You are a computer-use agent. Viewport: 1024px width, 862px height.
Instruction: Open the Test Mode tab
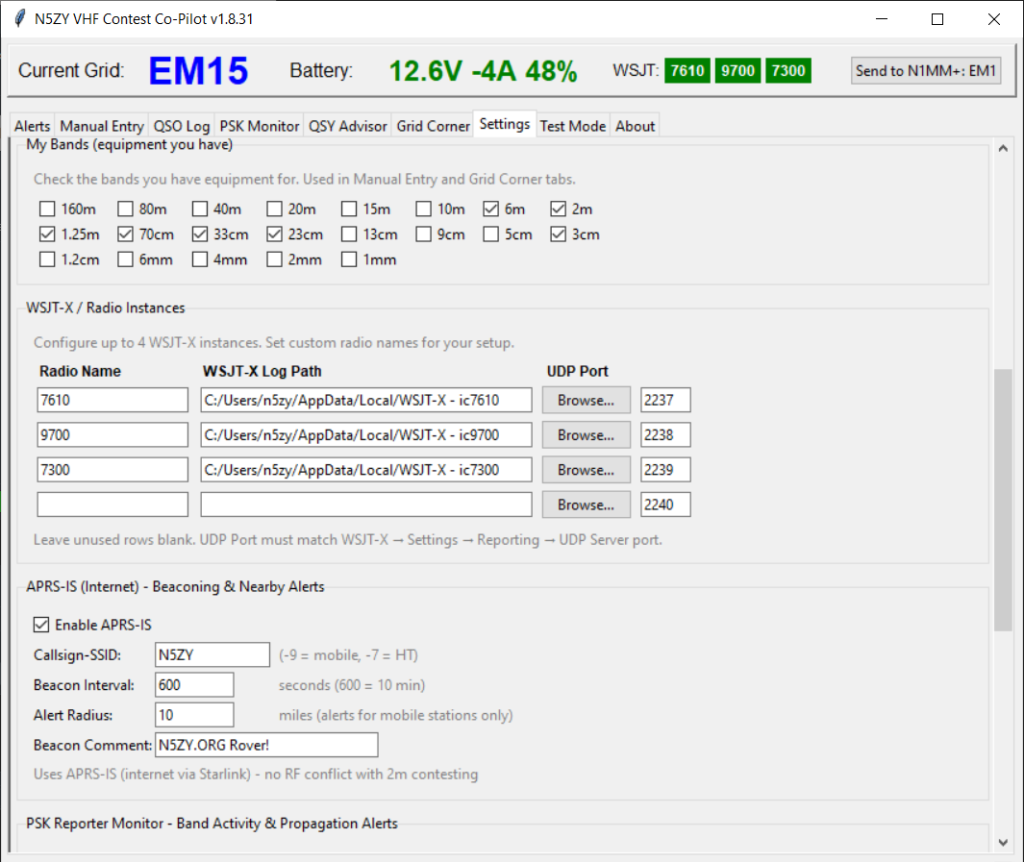(x=572, y=126)
